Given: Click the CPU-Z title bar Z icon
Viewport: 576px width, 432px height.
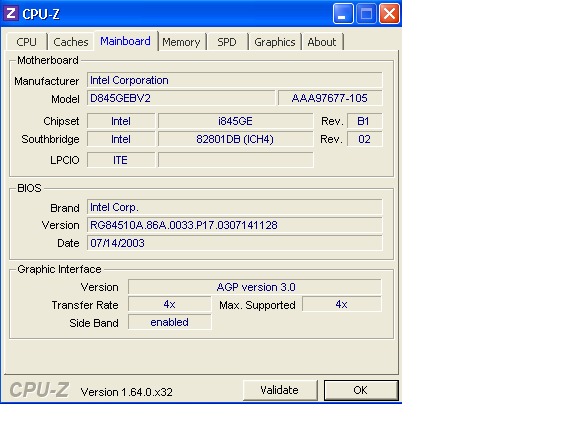Looking at the screenshot, I should 11,14.
